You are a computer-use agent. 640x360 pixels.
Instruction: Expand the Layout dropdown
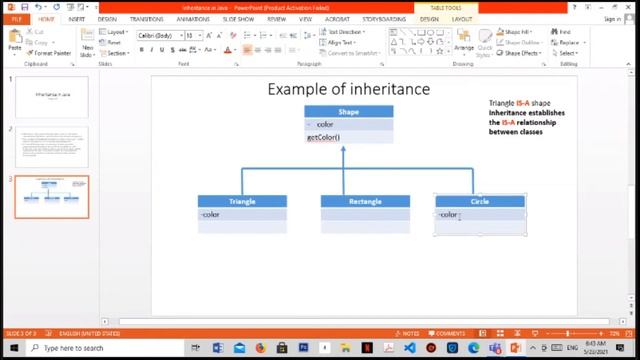pos(114,32)
